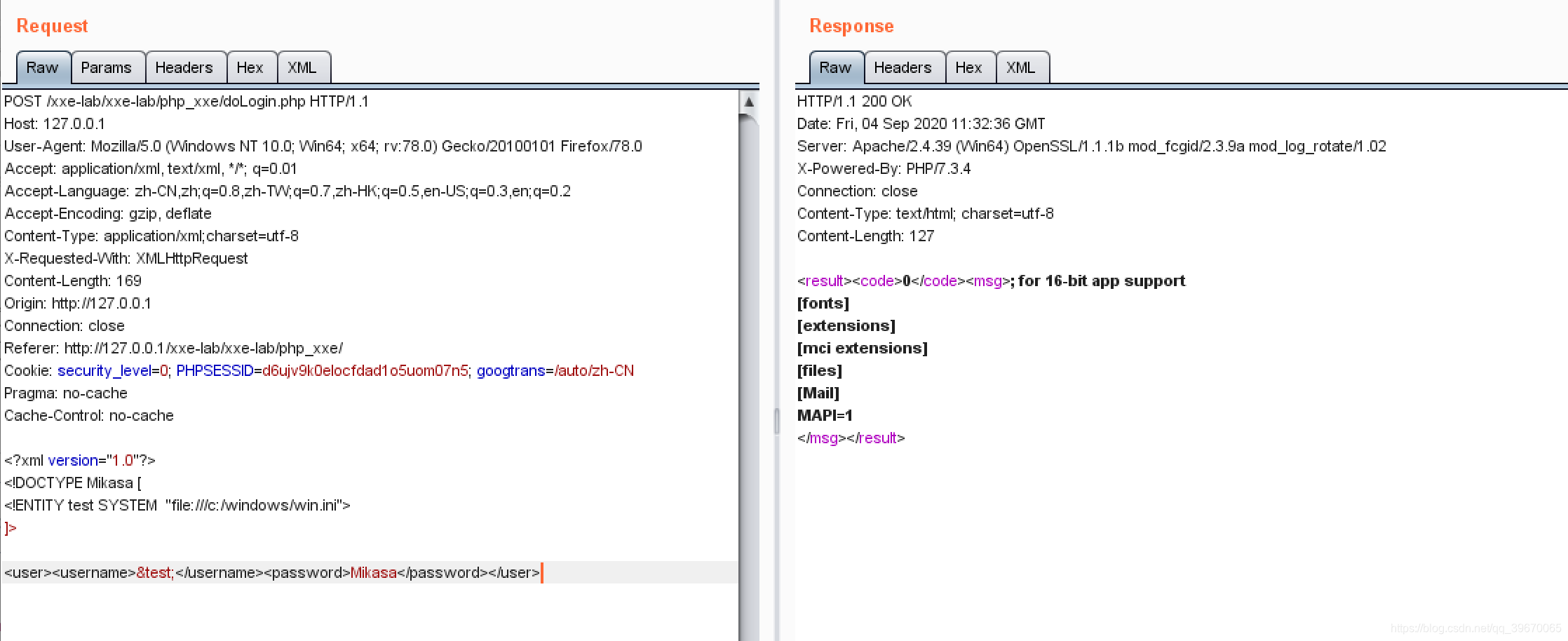Click the Origin: http://127.0.0.1 line
This screenshot has height=641, width=1568.
click(x=78, y=304)
